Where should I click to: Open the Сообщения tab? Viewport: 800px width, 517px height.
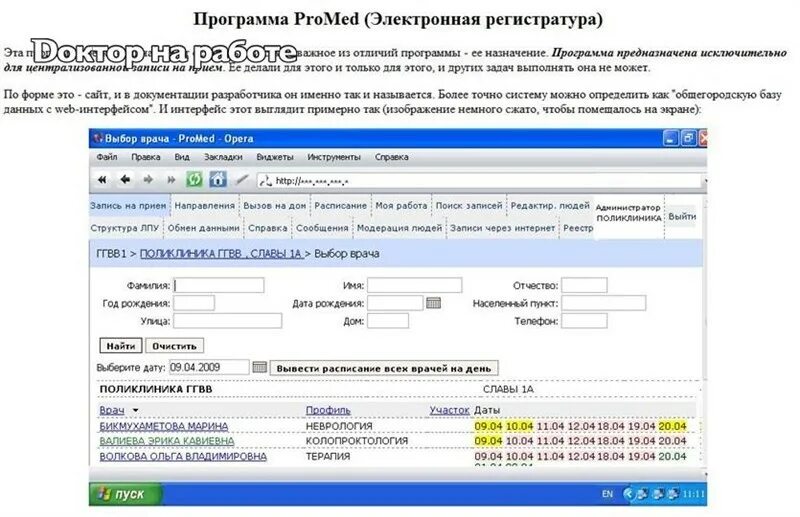pyautogui.click(x=322, y=228)
